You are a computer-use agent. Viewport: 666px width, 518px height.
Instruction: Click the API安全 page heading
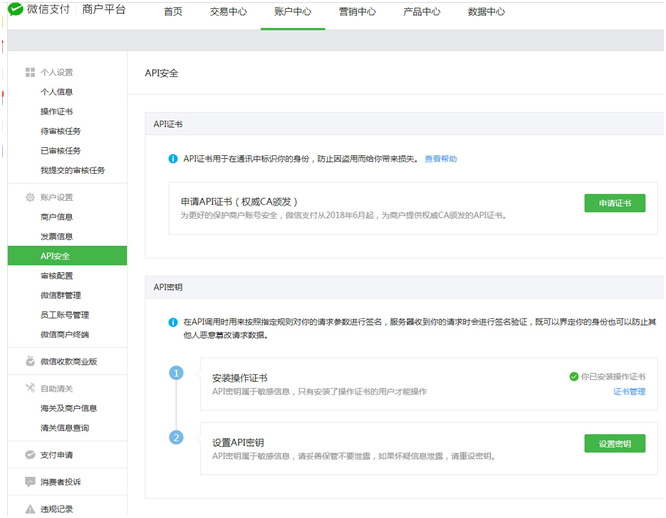coord(161,73)
